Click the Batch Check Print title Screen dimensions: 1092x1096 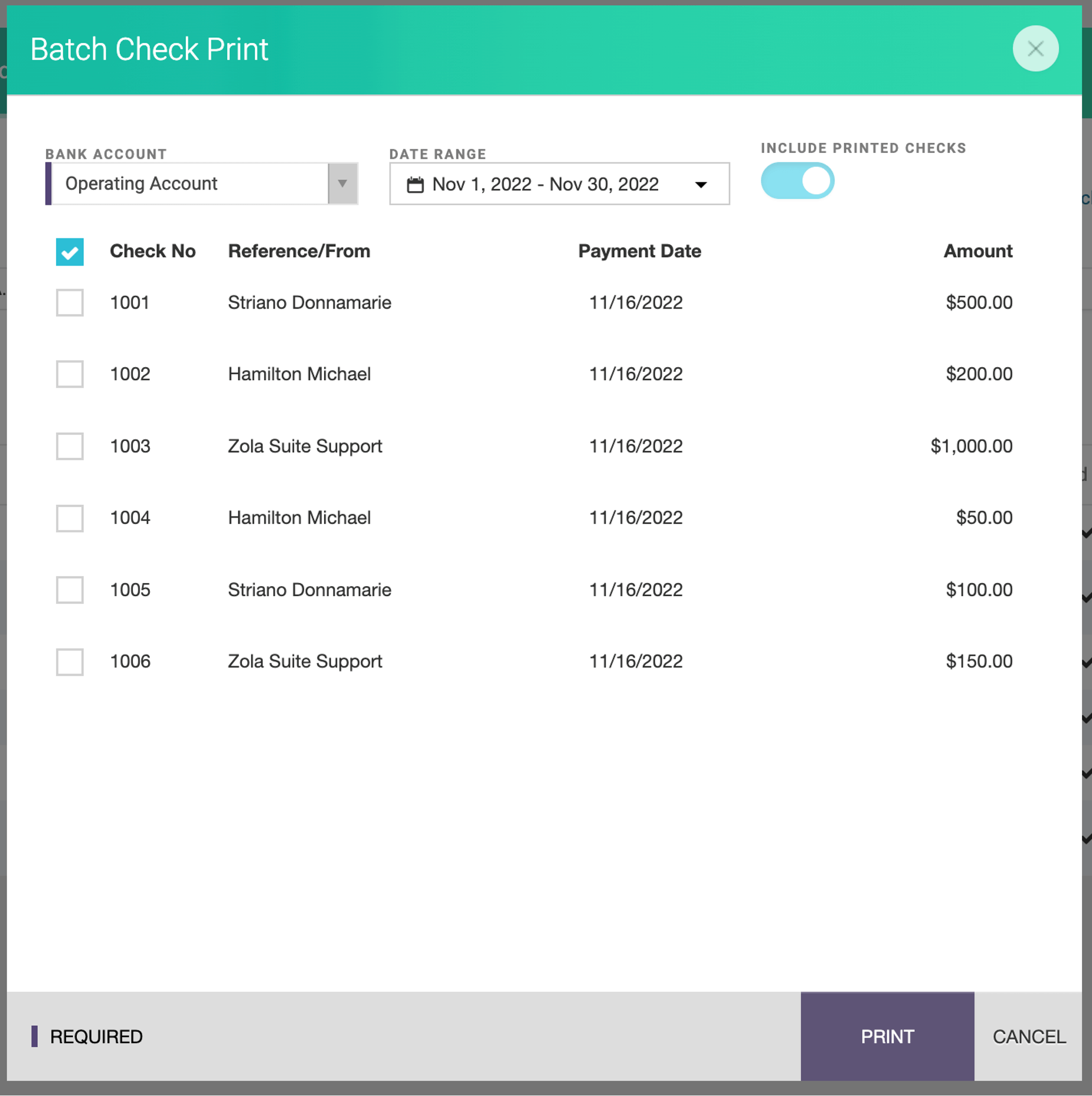click(x=149, y=49)
